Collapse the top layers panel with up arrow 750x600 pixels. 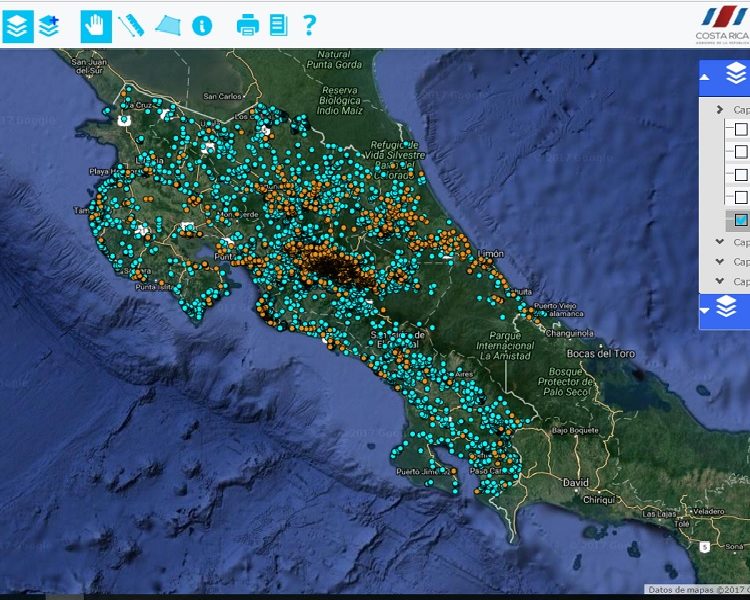705,77
